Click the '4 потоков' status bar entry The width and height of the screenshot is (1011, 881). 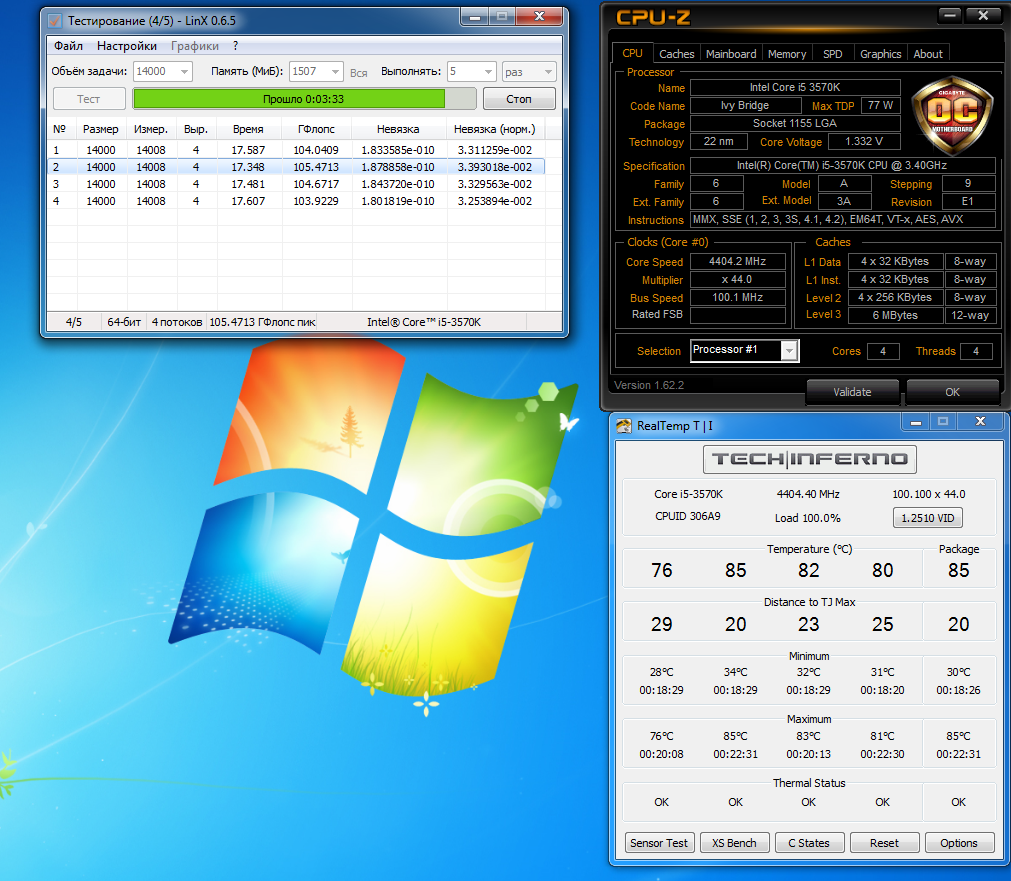coord(176,322)
